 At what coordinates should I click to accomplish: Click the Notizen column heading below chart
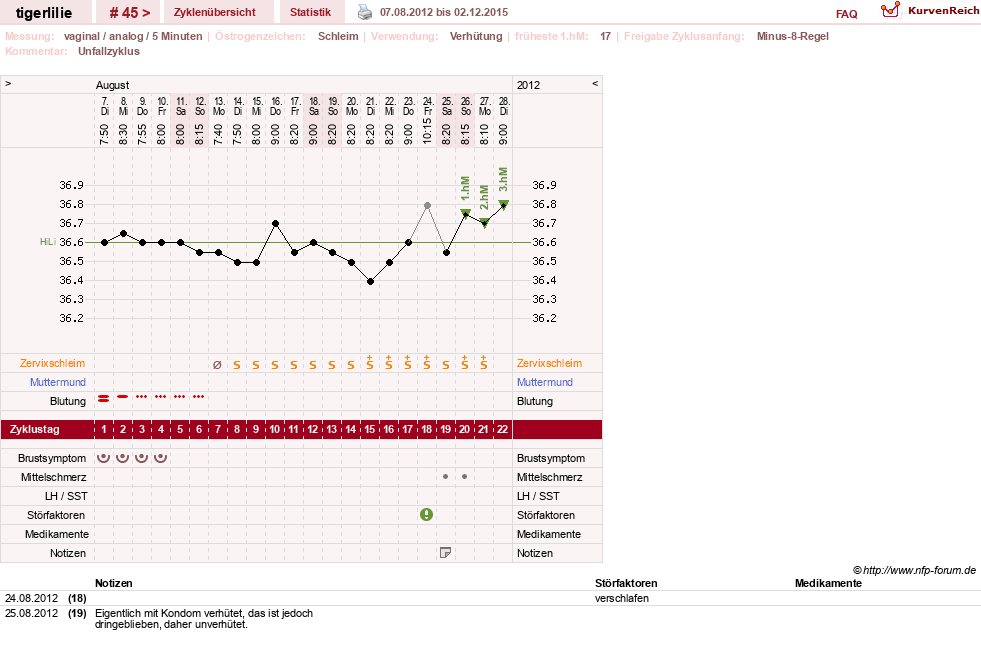point(114,583)
